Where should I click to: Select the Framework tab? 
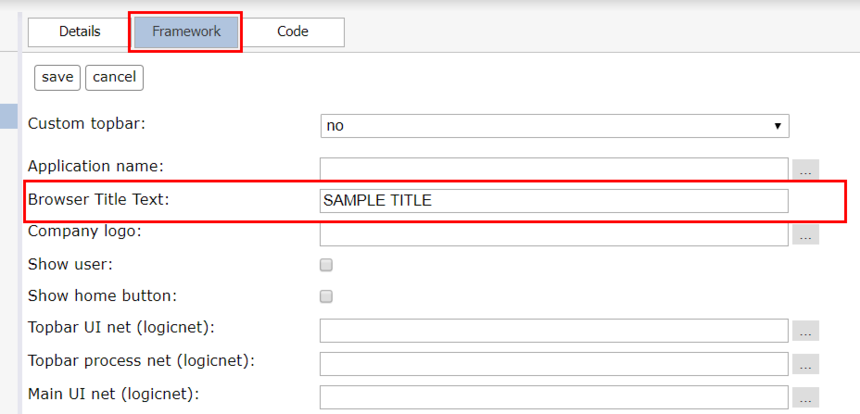pyautogui.click(x=186, y=32)
